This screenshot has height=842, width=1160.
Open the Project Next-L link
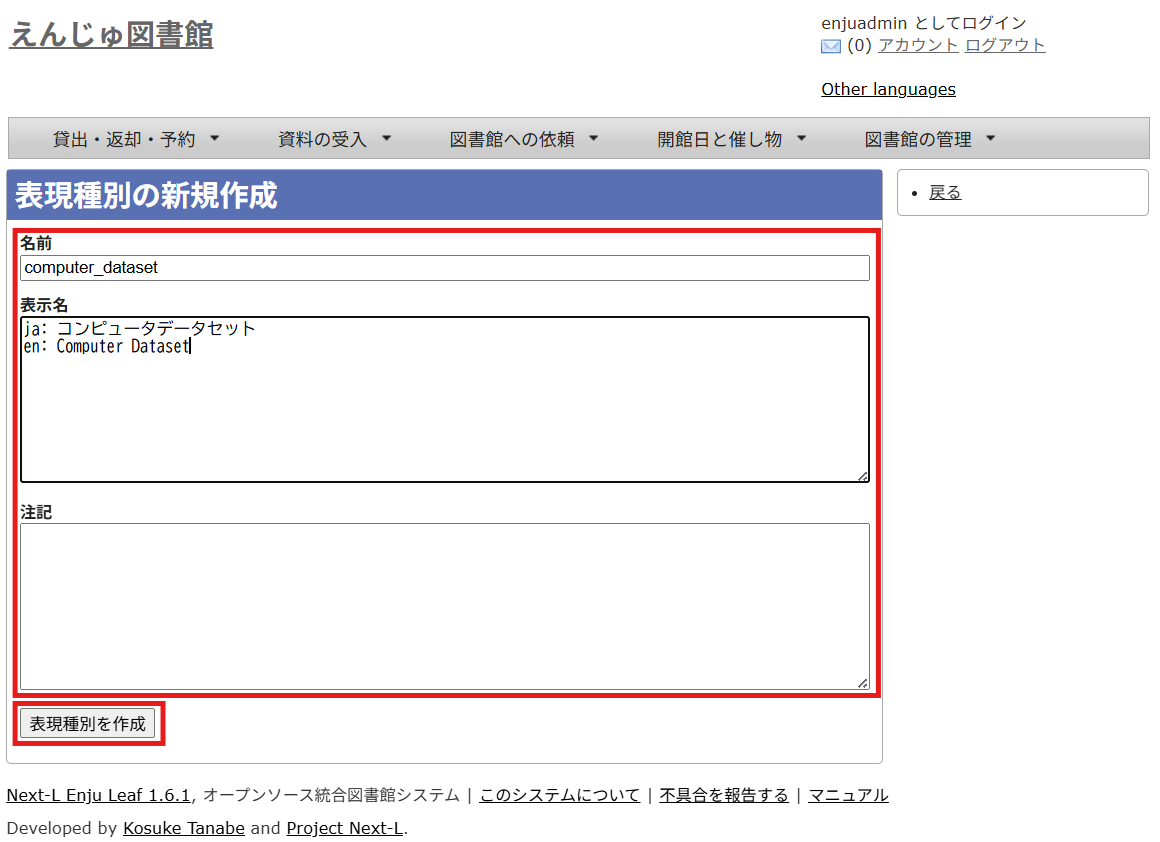(345, 829)
